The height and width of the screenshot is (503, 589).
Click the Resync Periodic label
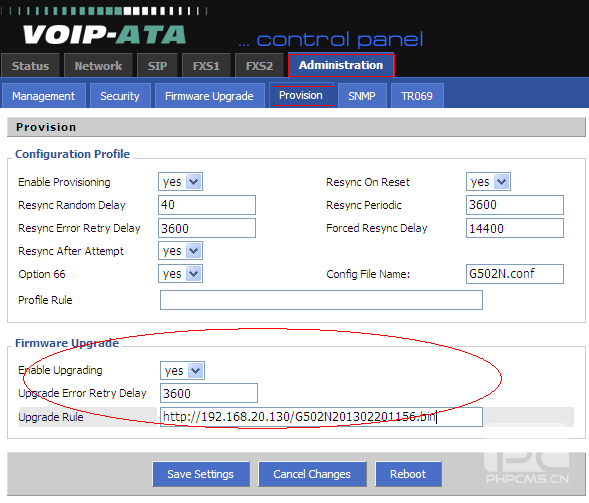coord(364,205)
